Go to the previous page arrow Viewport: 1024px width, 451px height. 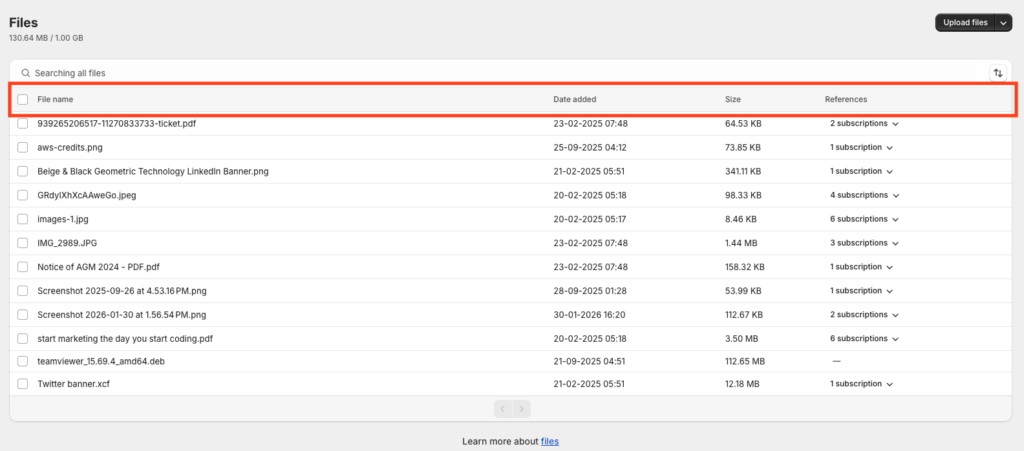[x=503, y=409]
